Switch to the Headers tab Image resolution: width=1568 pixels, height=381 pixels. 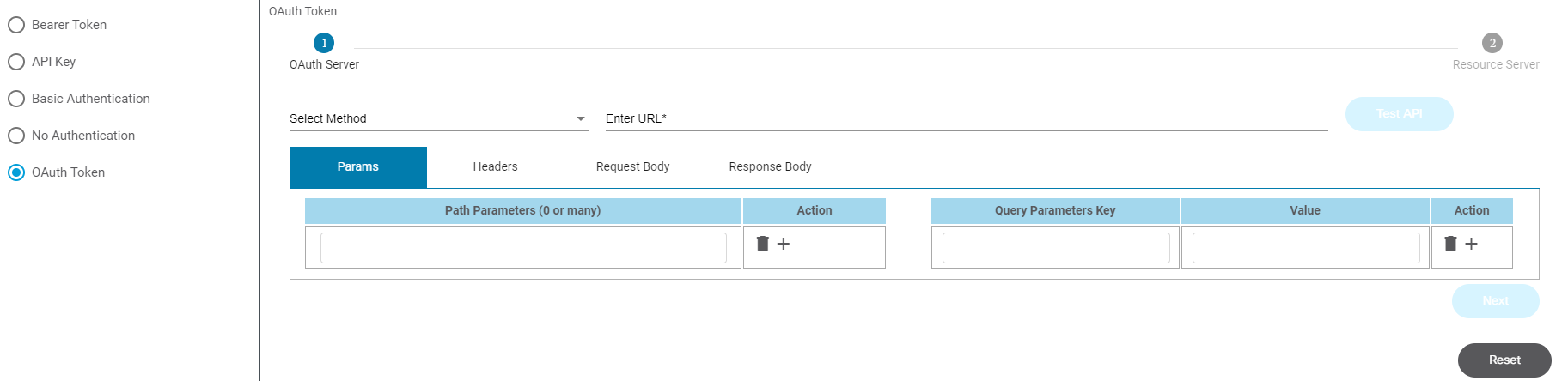(x=495, y=166)
